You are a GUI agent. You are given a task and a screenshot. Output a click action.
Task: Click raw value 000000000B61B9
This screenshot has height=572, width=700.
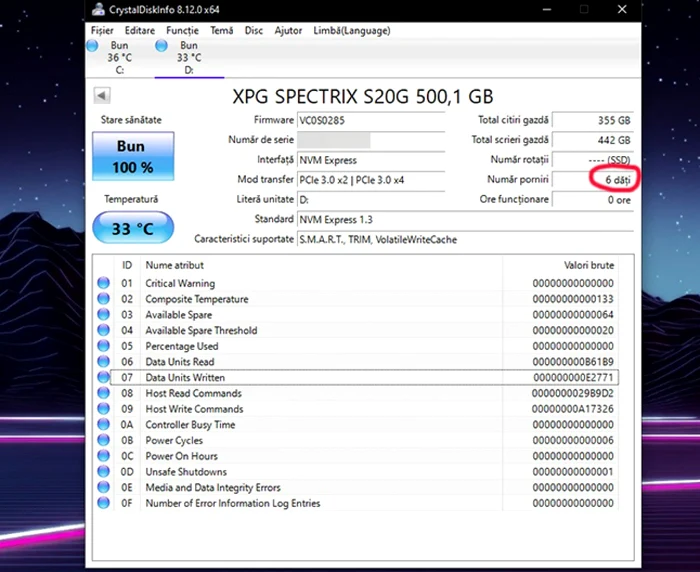(573, 362)
